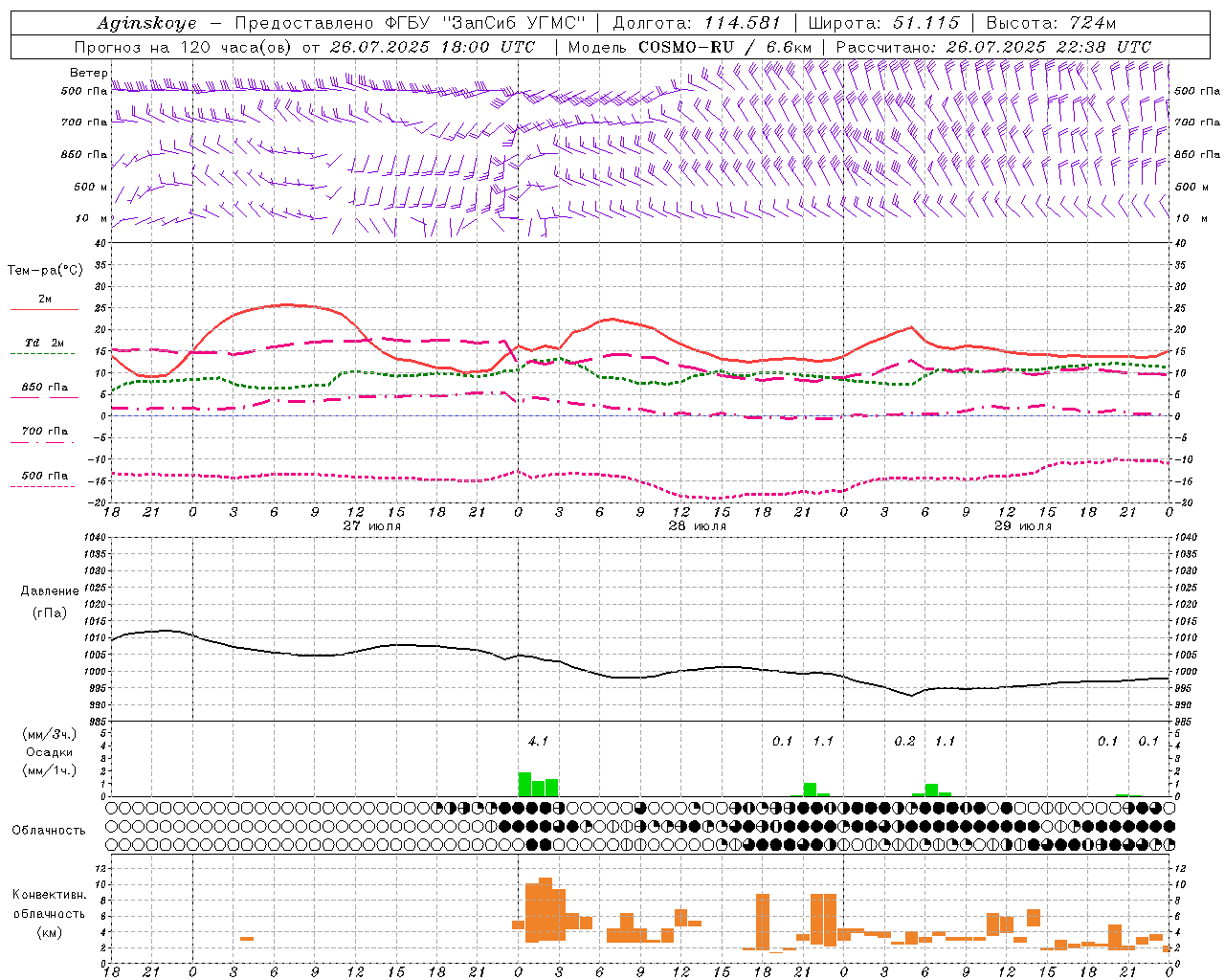Click the Давление (гПа) pressure panel label
The height and width of the screenshot is (980, 1225).
(x=49, y=601)
